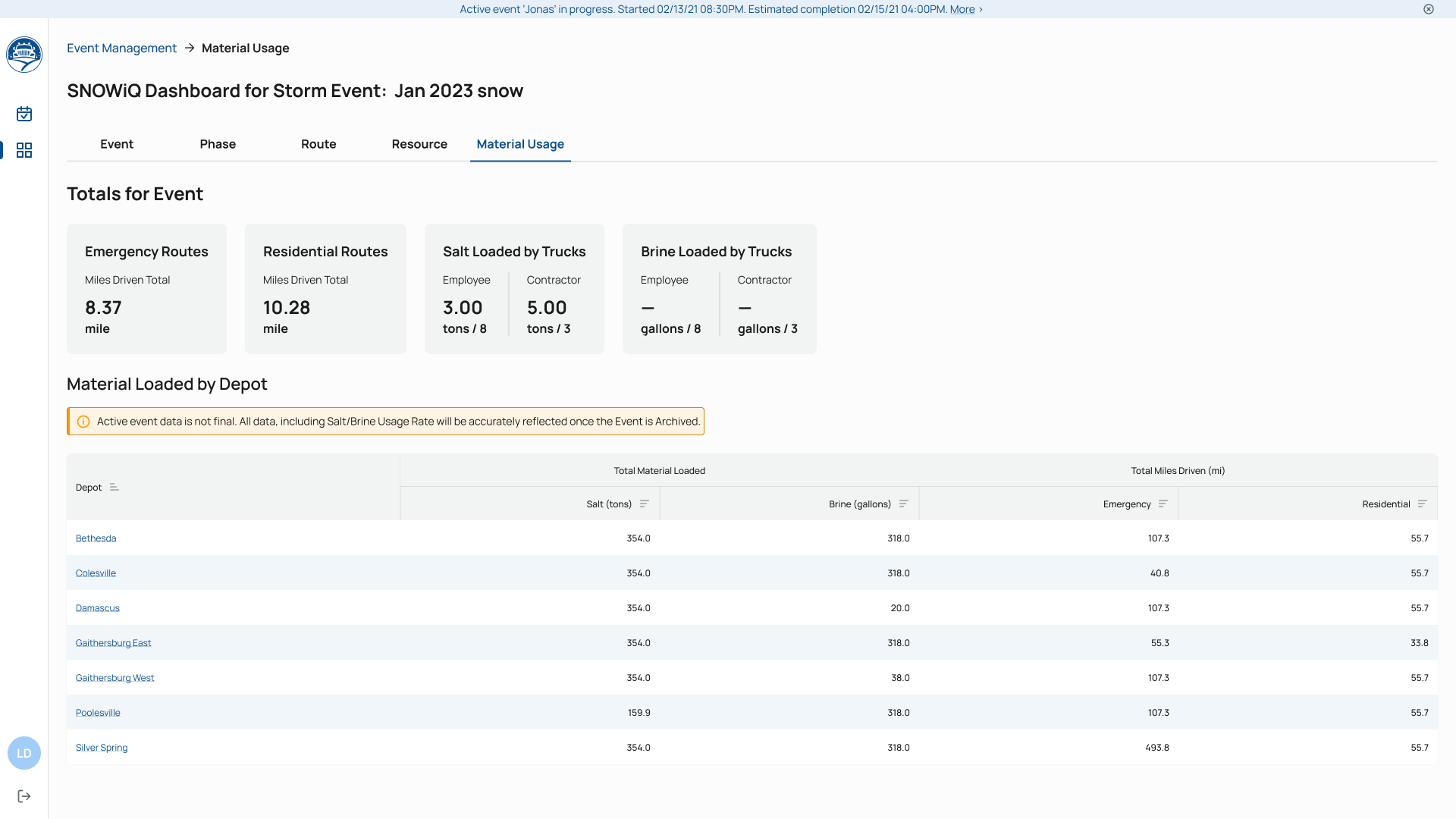Screen dimensions: 1456x819
Task: Click the logout icon at sidebar bottom
Action: (24, 796)
